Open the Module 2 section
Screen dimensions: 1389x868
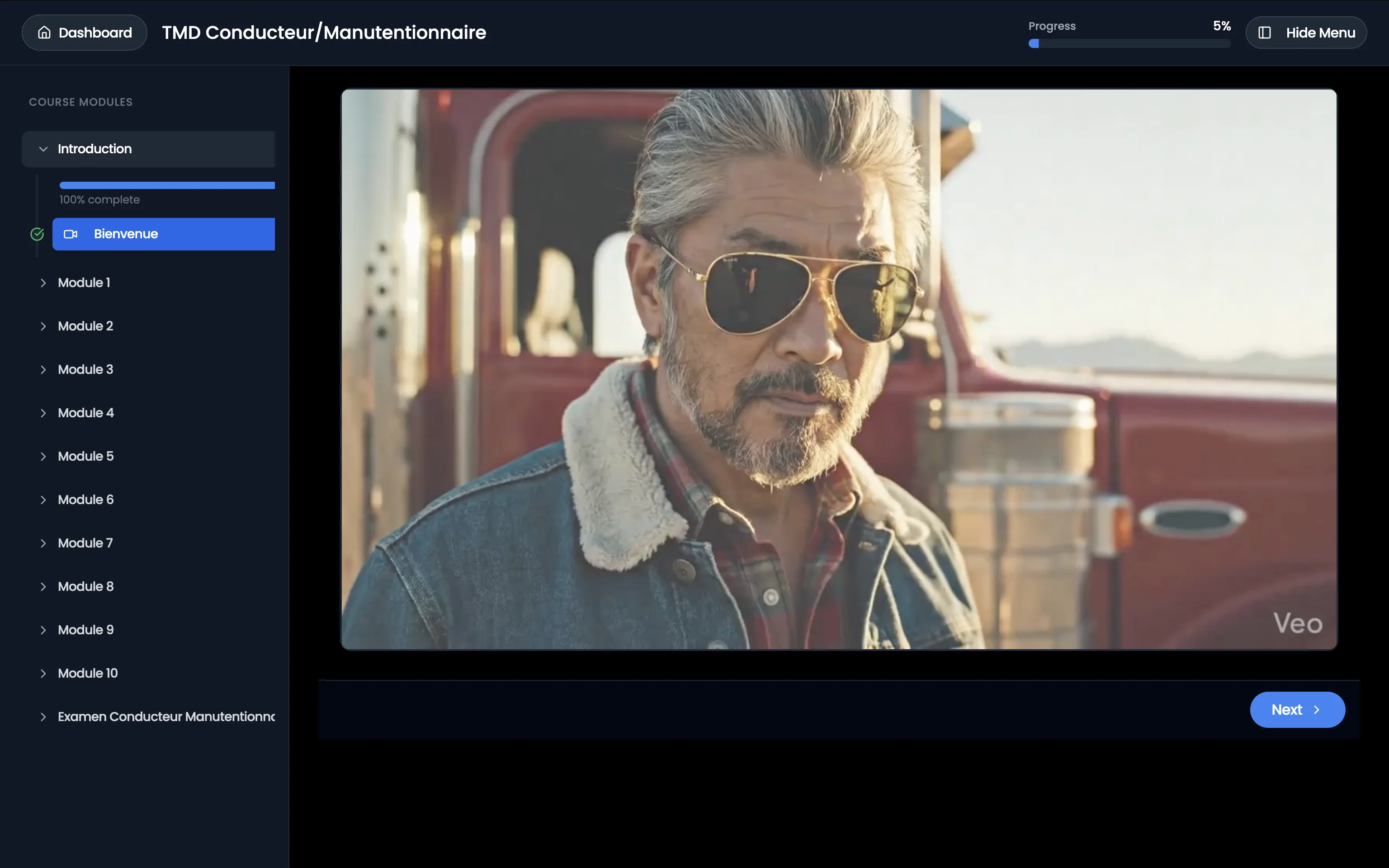(85, 326)
